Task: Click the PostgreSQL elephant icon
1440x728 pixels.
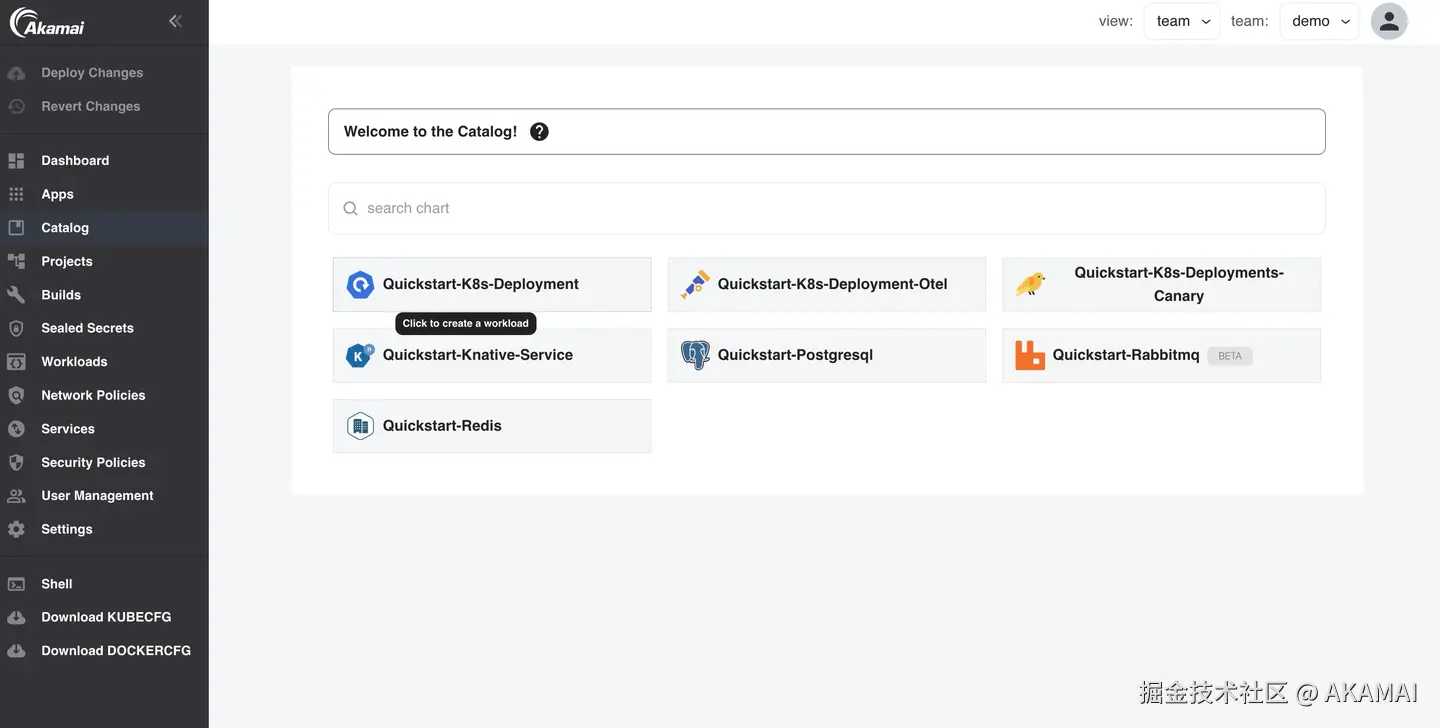Action: [695, 356]
